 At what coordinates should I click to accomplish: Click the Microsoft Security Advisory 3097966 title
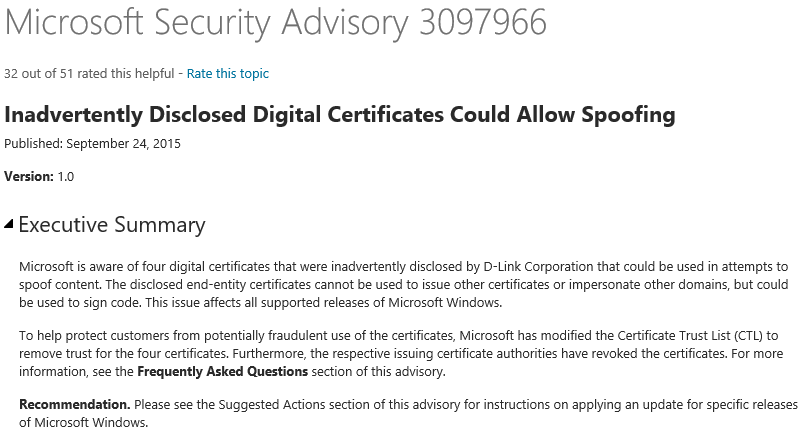(x=275, y=22)
